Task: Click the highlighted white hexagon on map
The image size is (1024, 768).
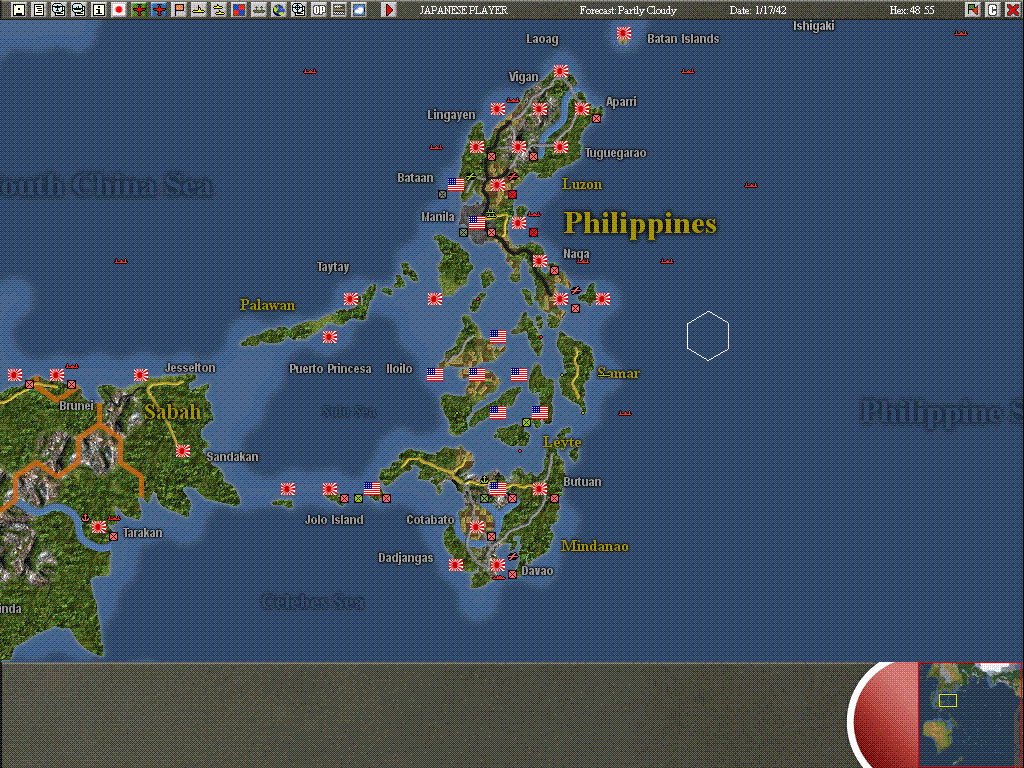Action: tap(708, 336)
